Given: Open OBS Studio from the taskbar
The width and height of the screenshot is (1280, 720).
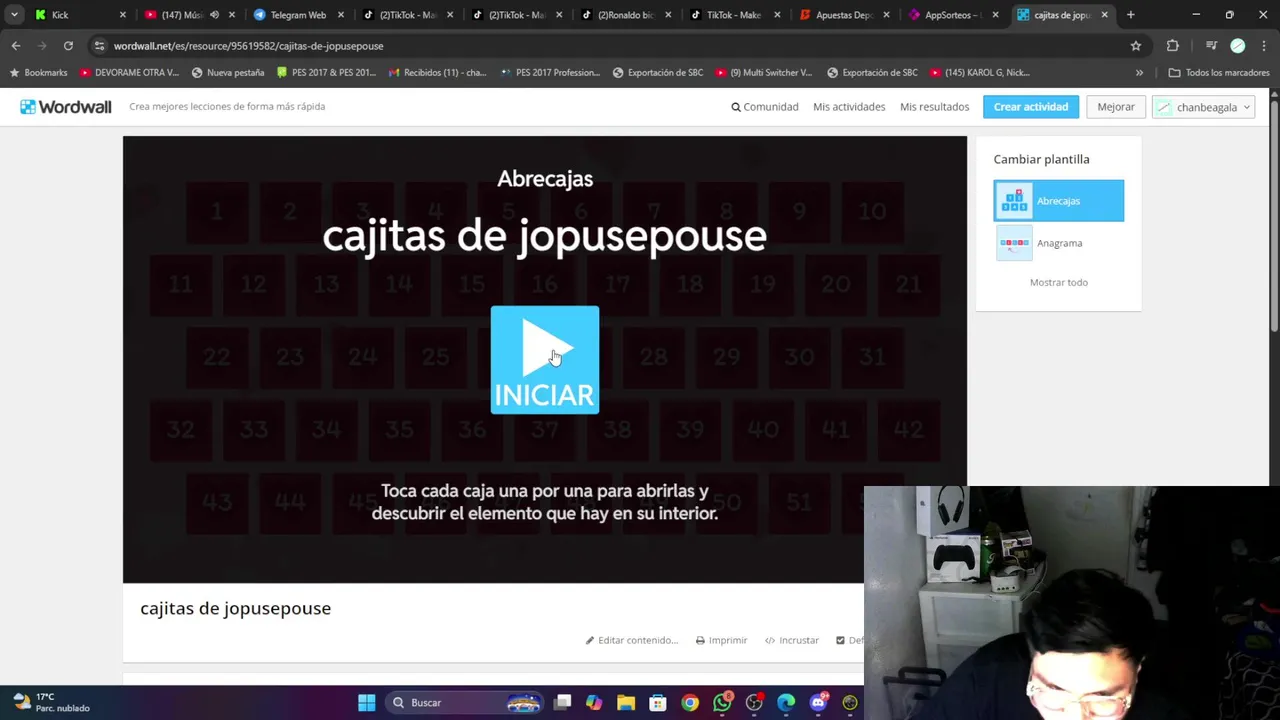Looking at the screenshot, I should tap(754, 702).
